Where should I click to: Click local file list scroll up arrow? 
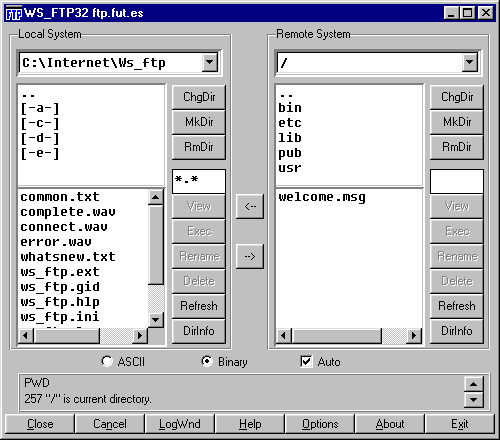(x=155, y=197)
